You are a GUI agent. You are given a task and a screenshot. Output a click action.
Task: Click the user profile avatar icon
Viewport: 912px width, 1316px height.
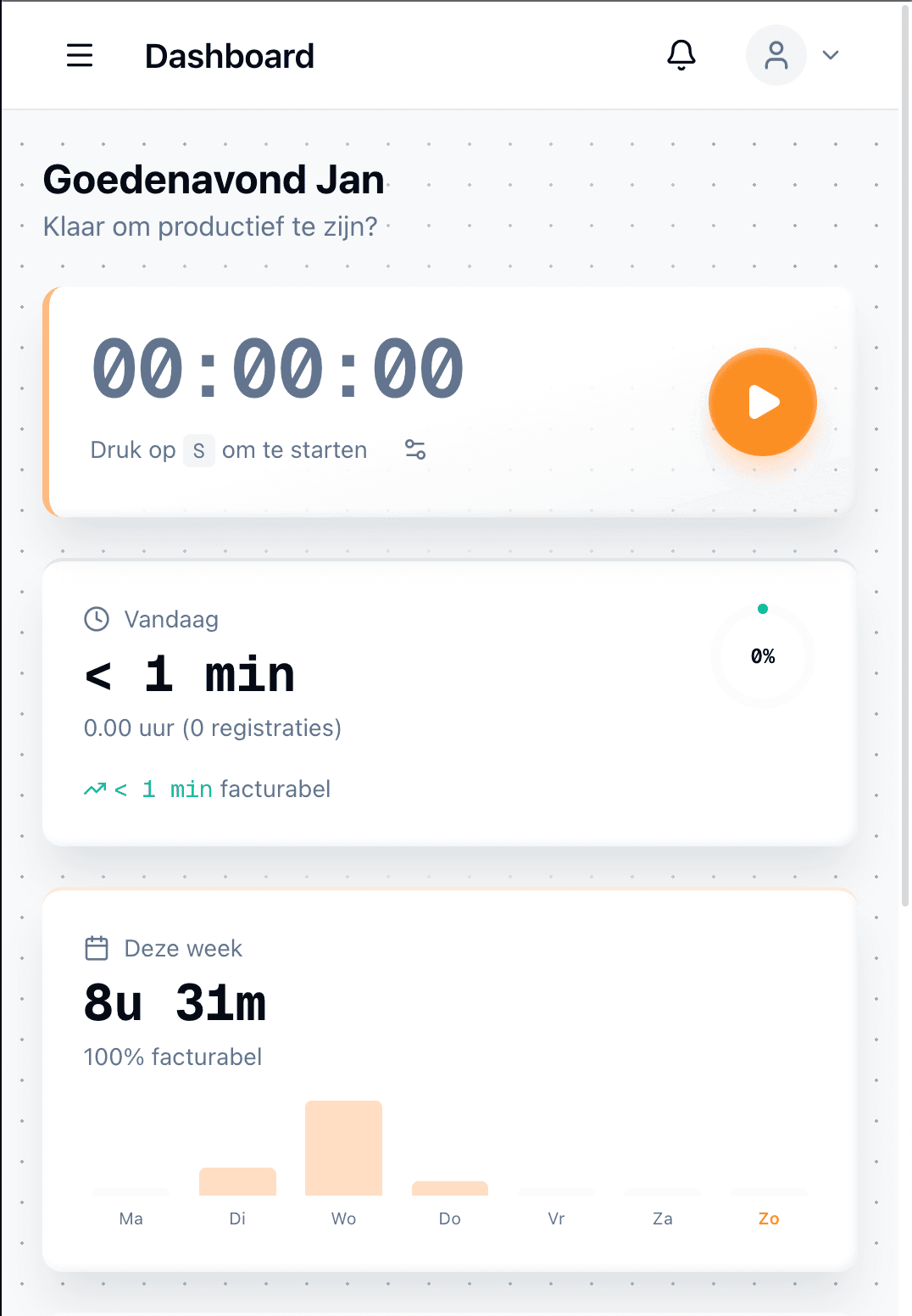[x=776, y=55]
